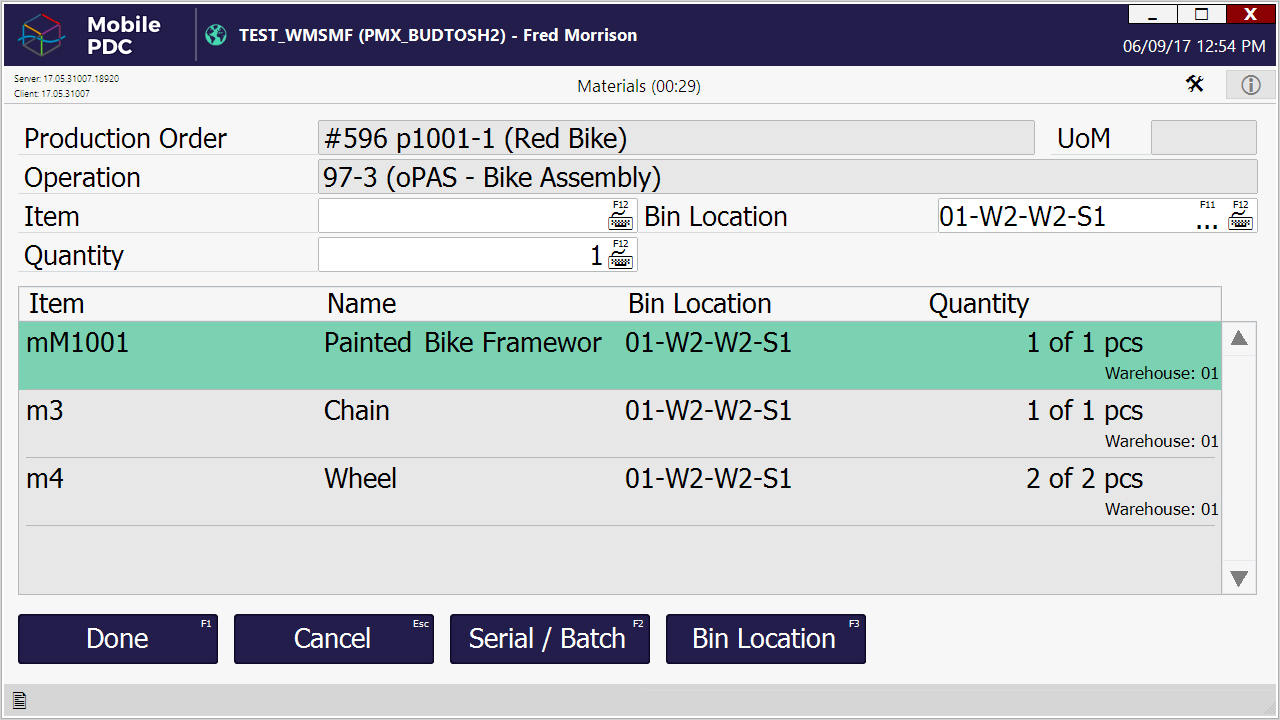Click the tools wrench icon
The width and height of the screenshot is (1280, 720).
(x=1195, y=84)
